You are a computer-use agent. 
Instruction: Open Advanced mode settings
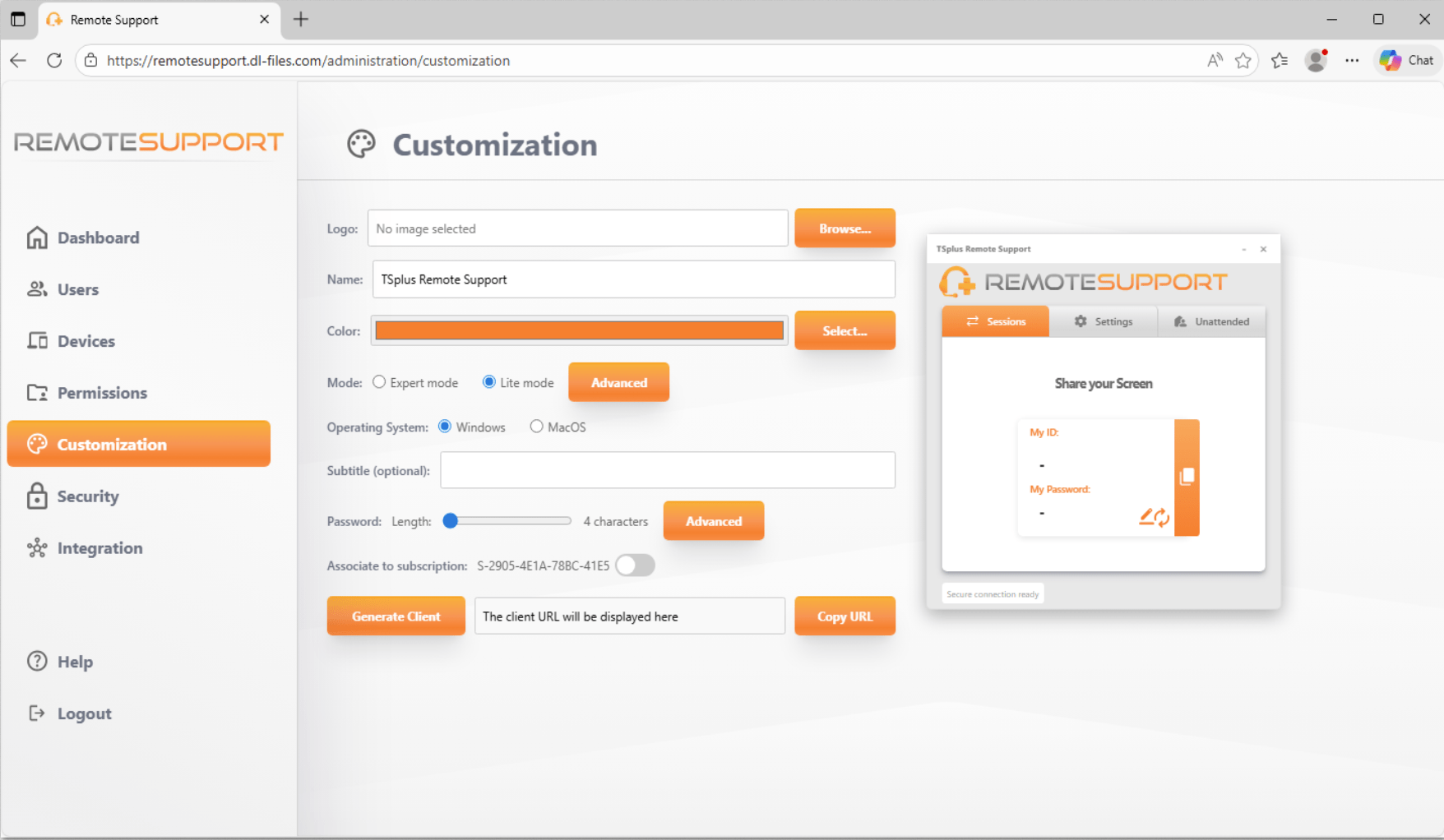coord(618,382)
